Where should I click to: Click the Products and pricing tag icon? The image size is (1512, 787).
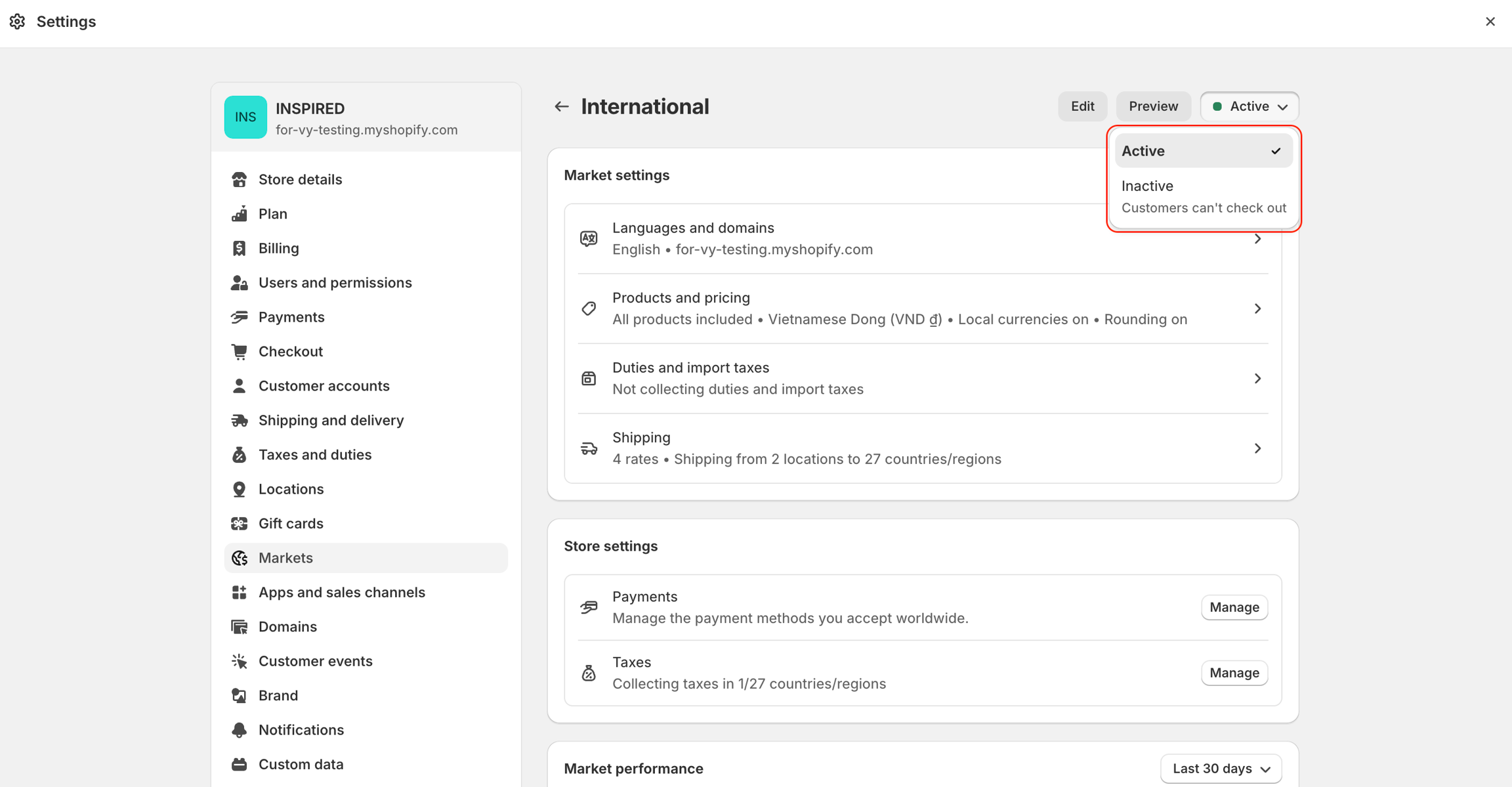pos(589,308)
